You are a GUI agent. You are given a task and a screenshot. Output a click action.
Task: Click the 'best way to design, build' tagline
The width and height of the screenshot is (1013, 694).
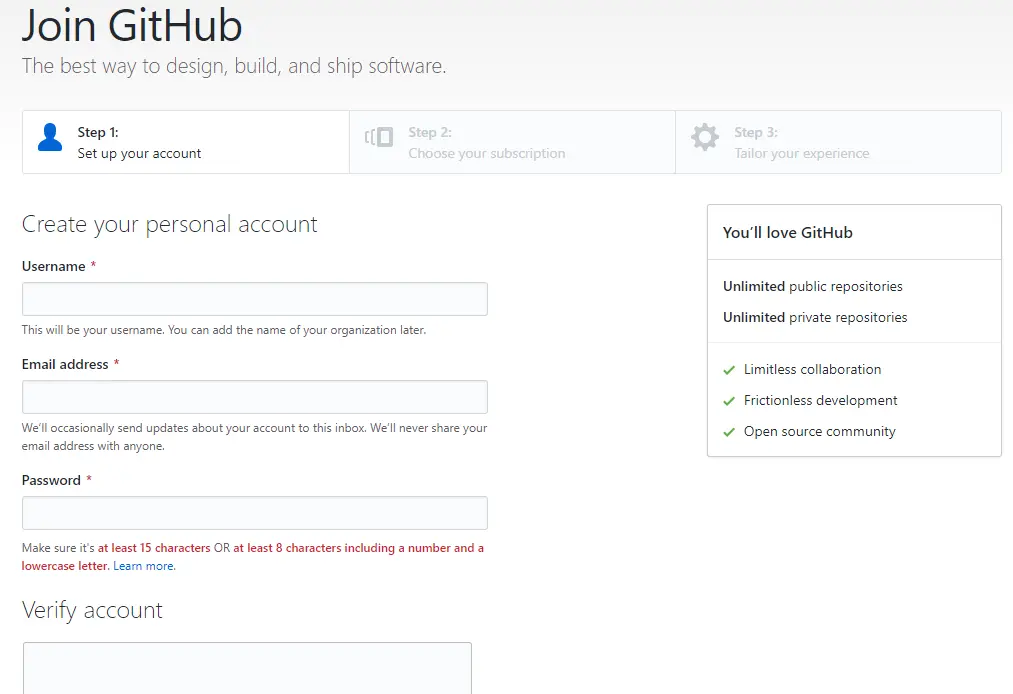click(234, 66)
